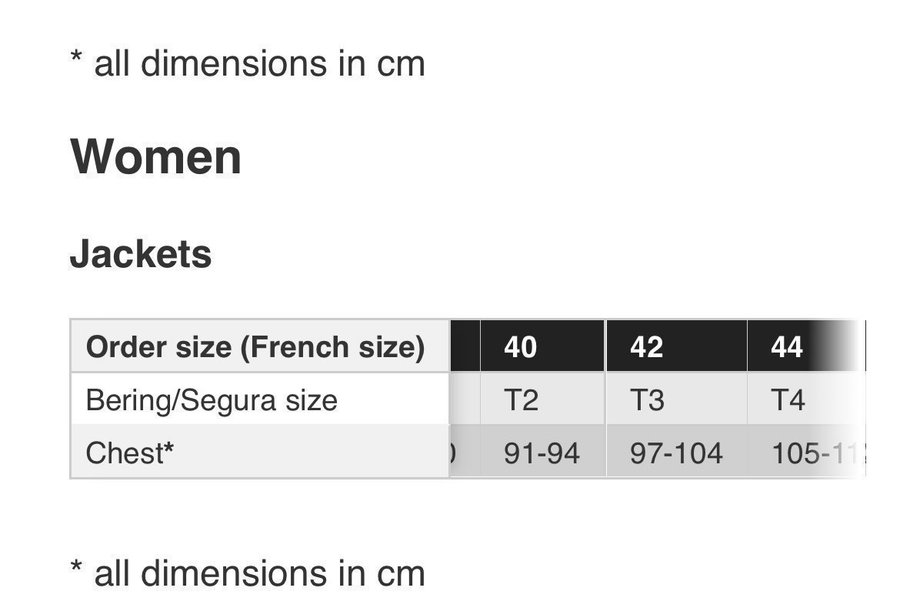Click the cut-off Bering size cell left of T2
Screen dimensions: 900x612
[465, 399]
